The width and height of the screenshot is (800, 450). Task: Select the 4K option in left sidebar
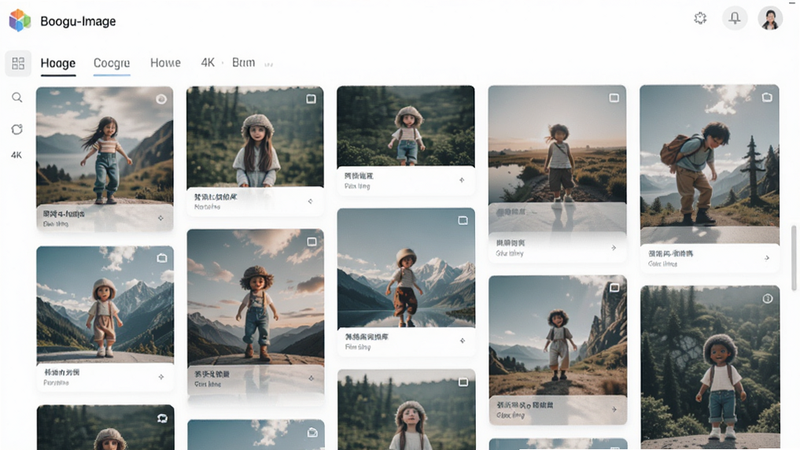click(16, 155)
